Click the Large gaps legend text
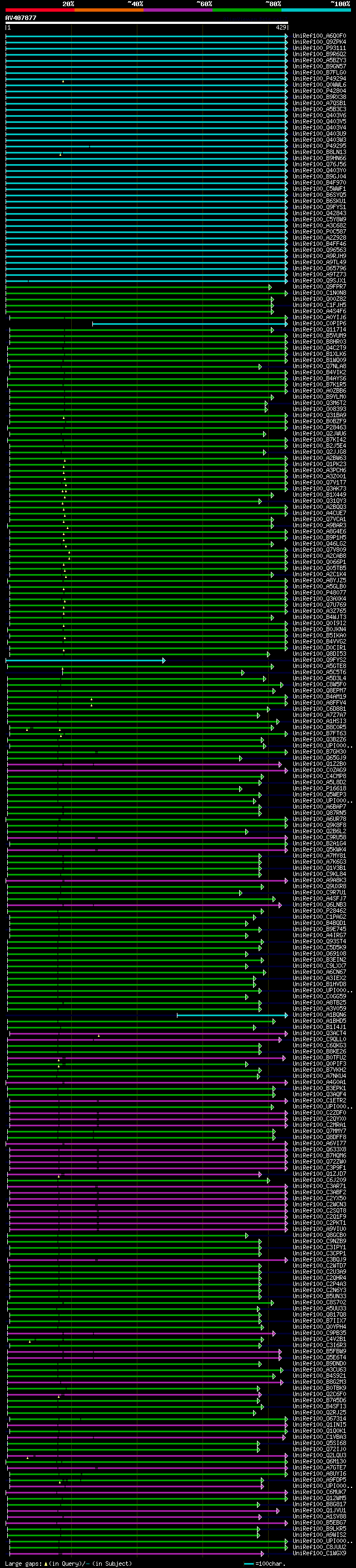 click(x=68, y=1564)
